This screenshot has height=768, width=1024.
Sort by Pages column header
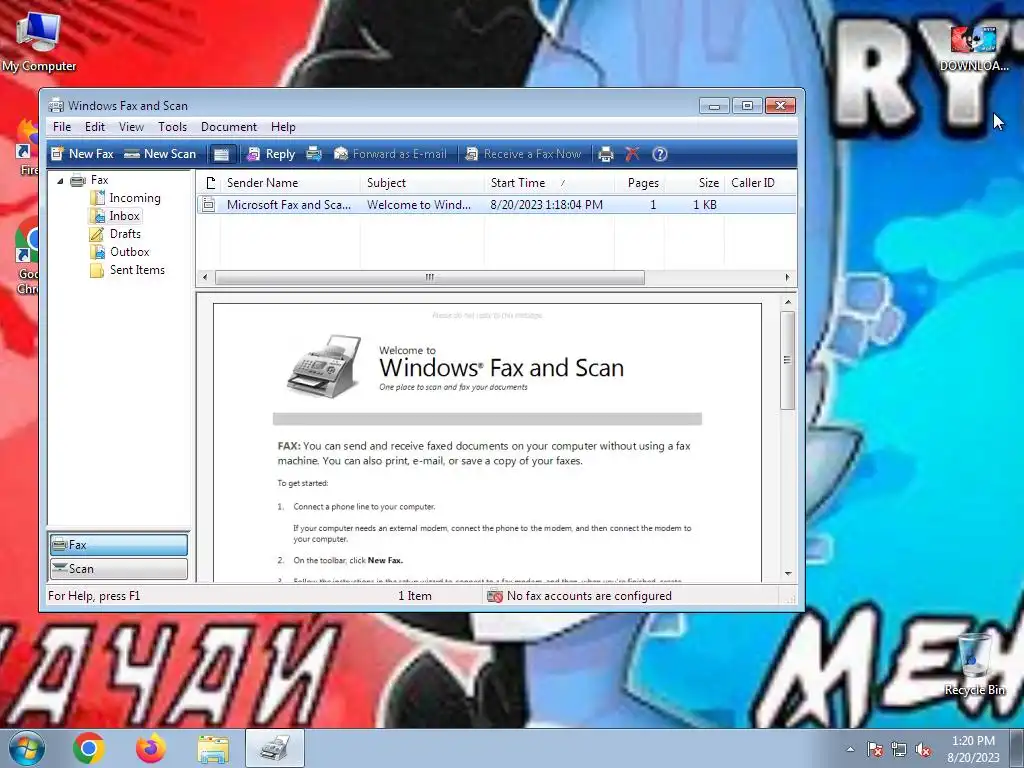[x=639, y=183]
